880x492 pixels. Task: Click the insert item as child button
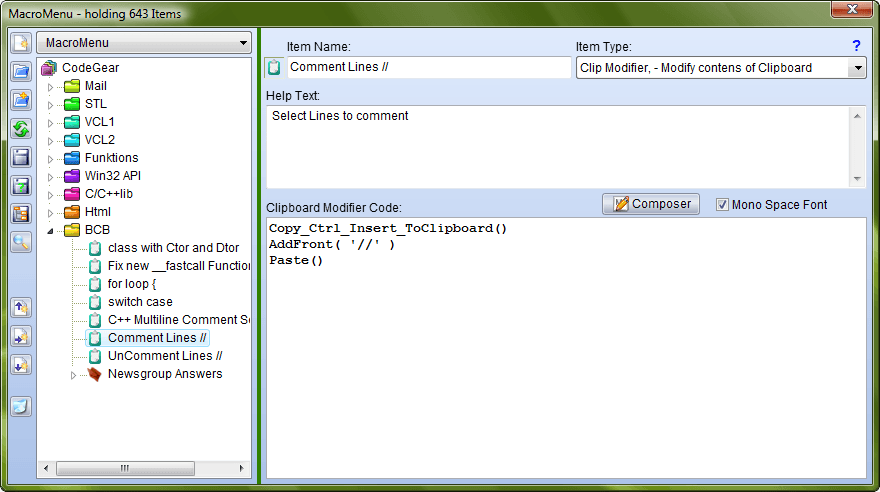21,337
